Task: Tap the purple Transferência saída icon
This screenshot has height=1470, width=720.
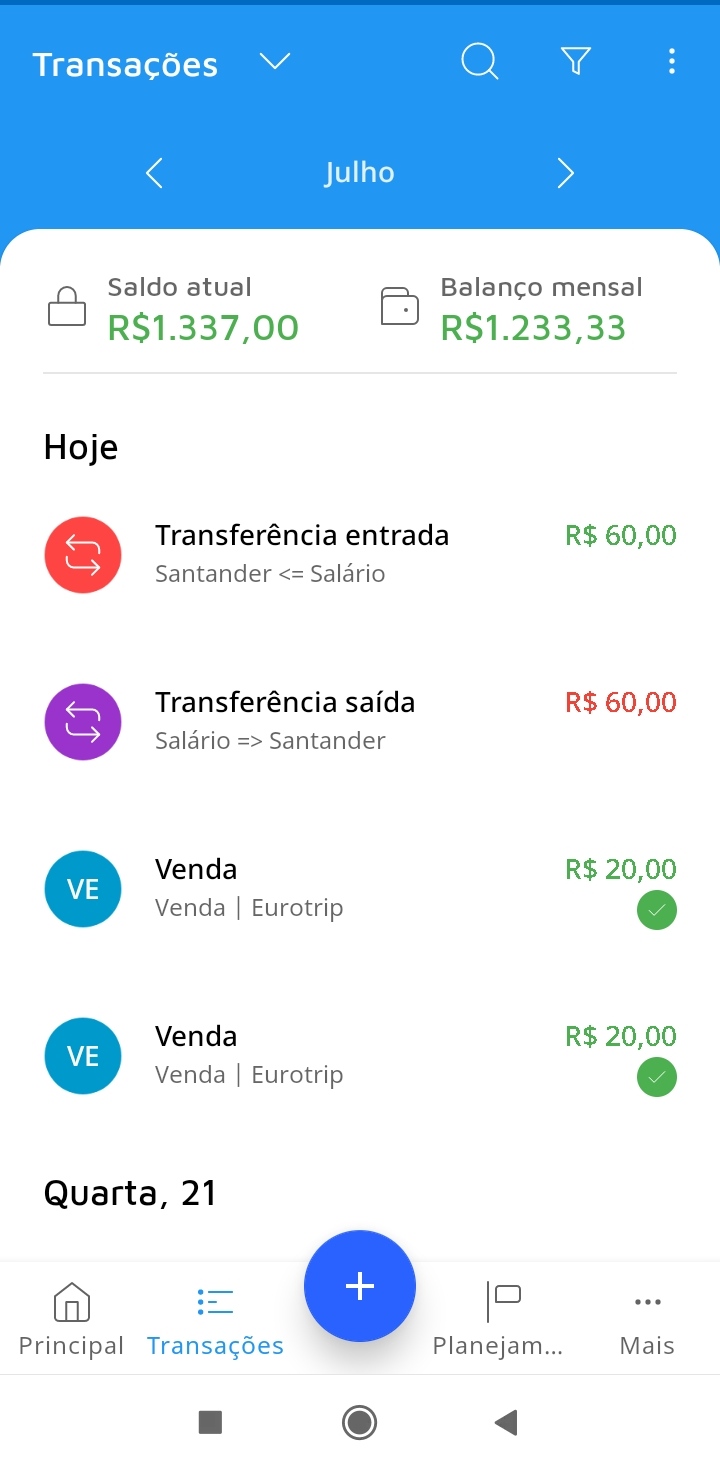Action: coord(83,722)
